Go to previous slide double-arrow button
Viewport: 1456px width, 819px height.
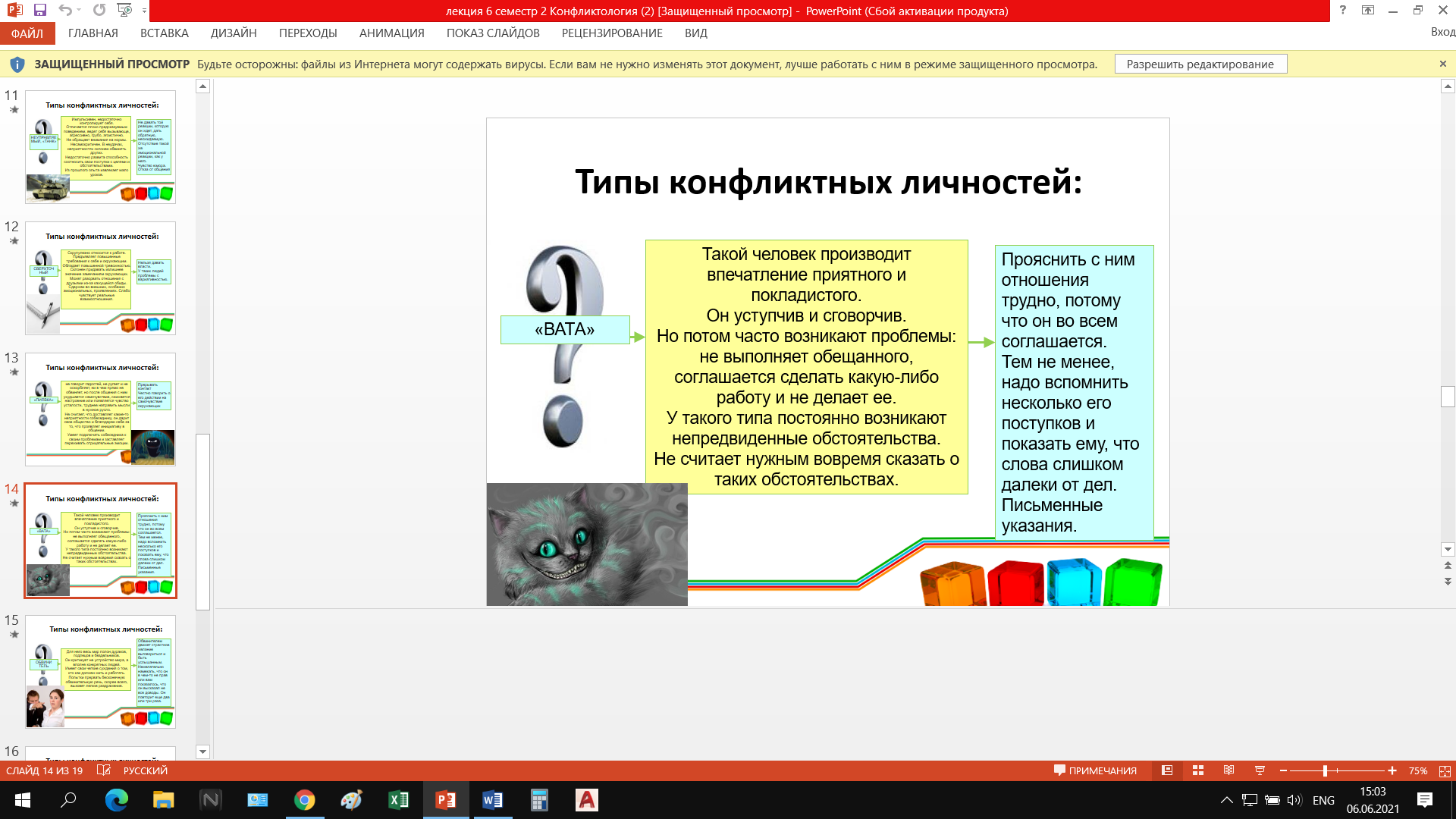click(1448, 566)
